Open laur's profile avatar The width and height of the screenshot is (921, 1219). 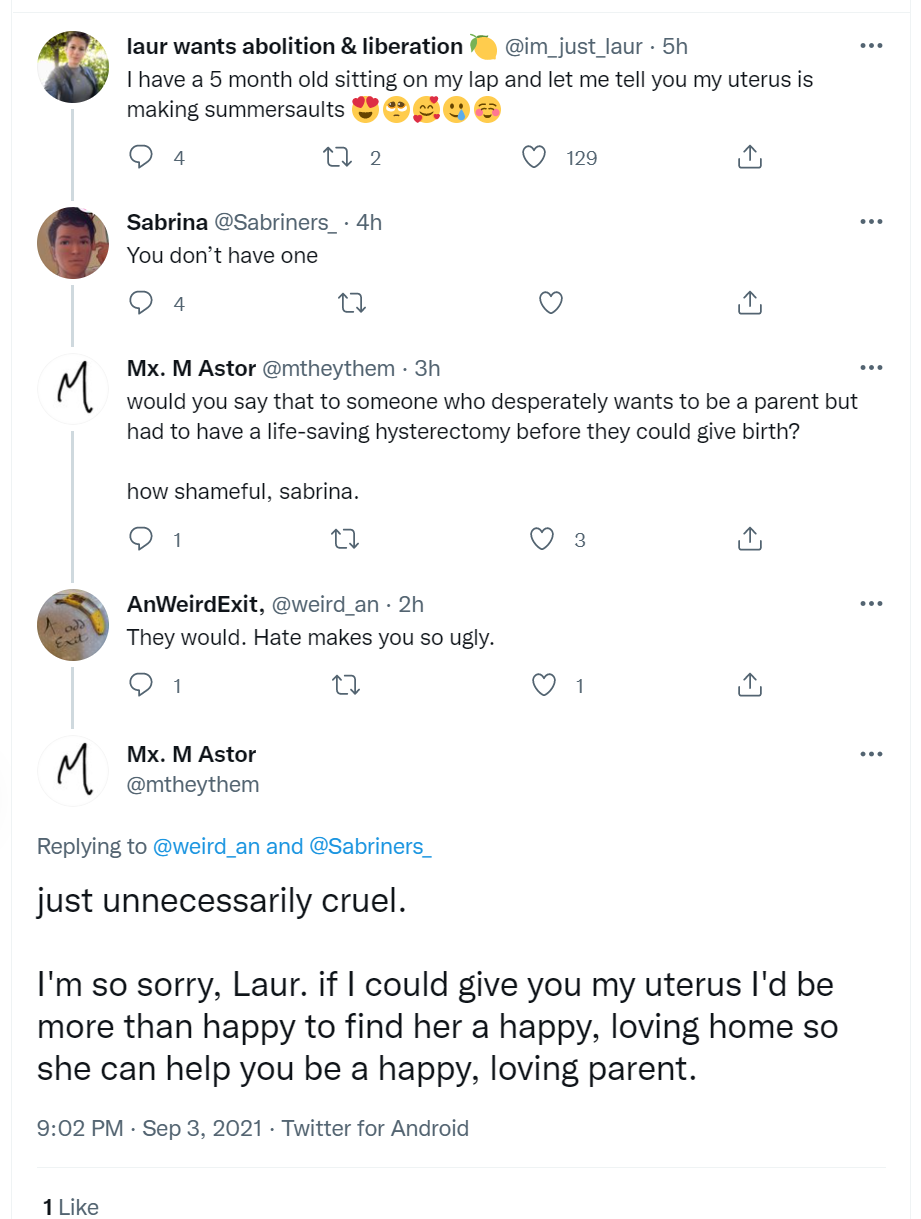click(x=73, y=67)
